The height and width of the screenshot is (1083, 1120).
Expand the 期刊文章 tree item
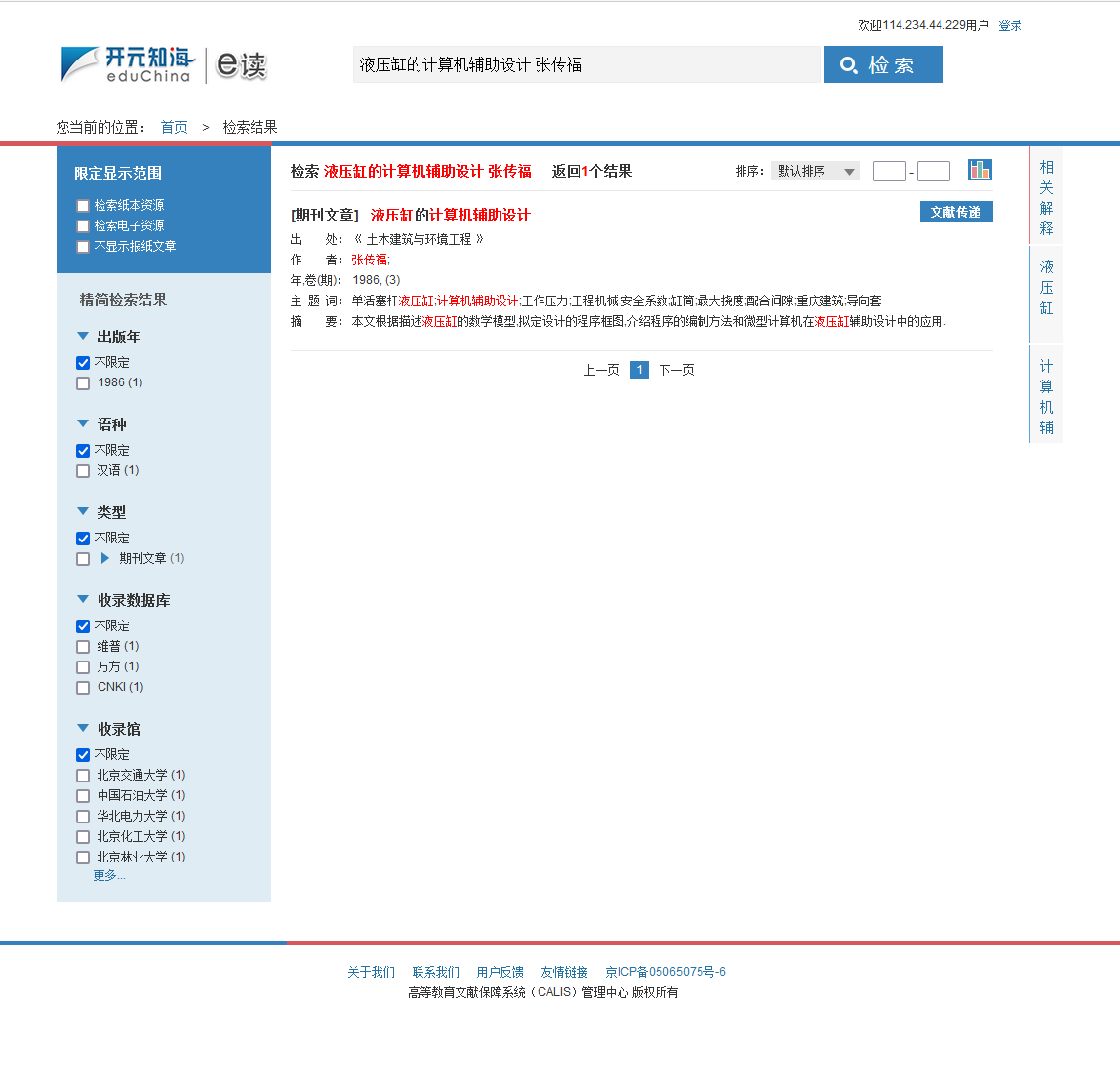pos(104,558)
